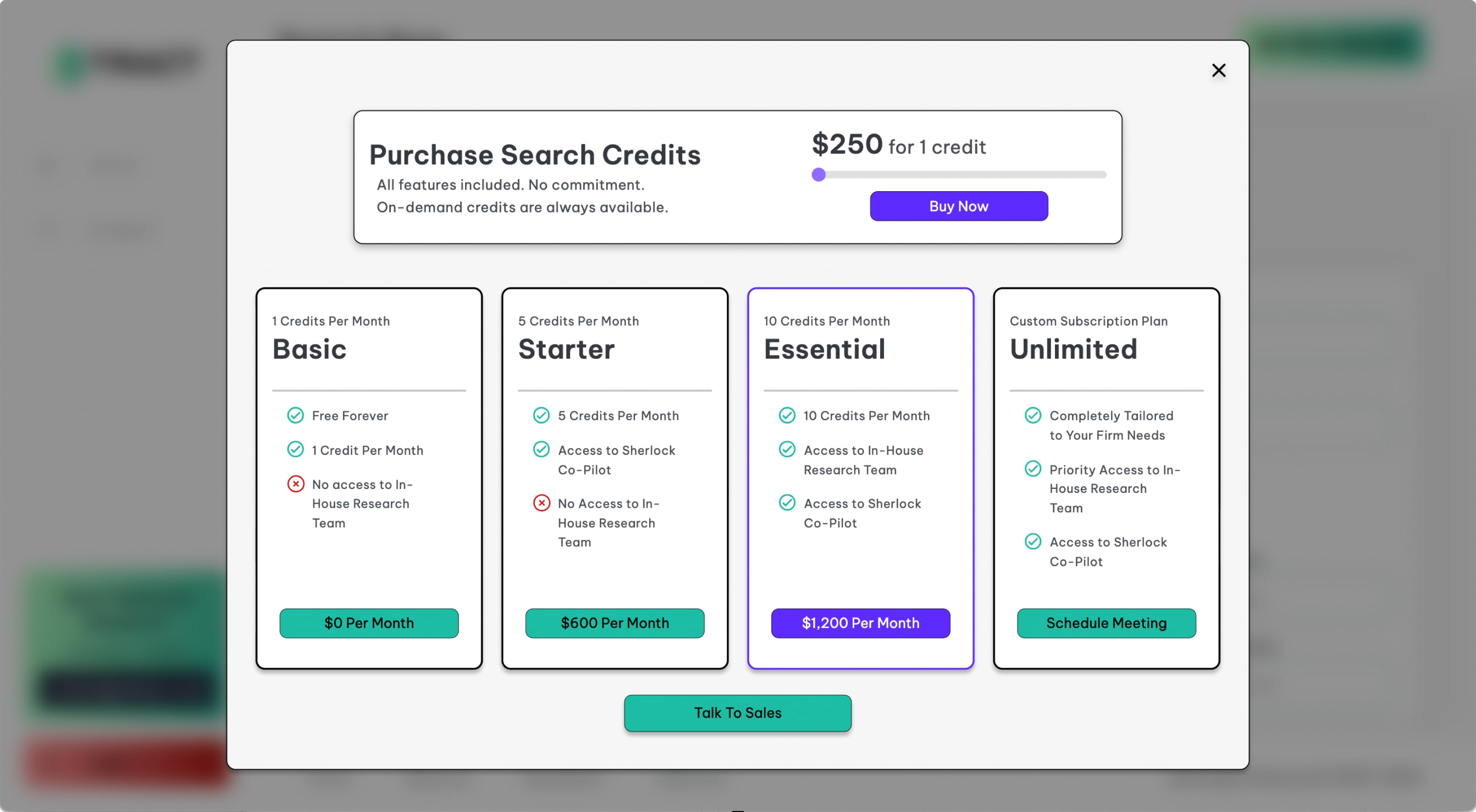1476x812 pixels.
Task: Click the Purchase Search Credits title
Action: pos(534,154)
